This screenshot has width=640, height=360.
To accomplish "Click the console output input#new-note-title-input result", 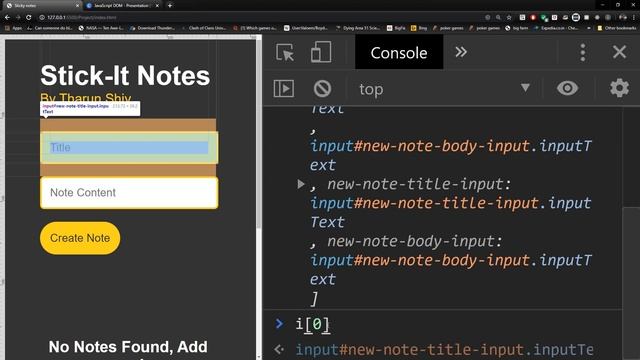I will point(444,350).
